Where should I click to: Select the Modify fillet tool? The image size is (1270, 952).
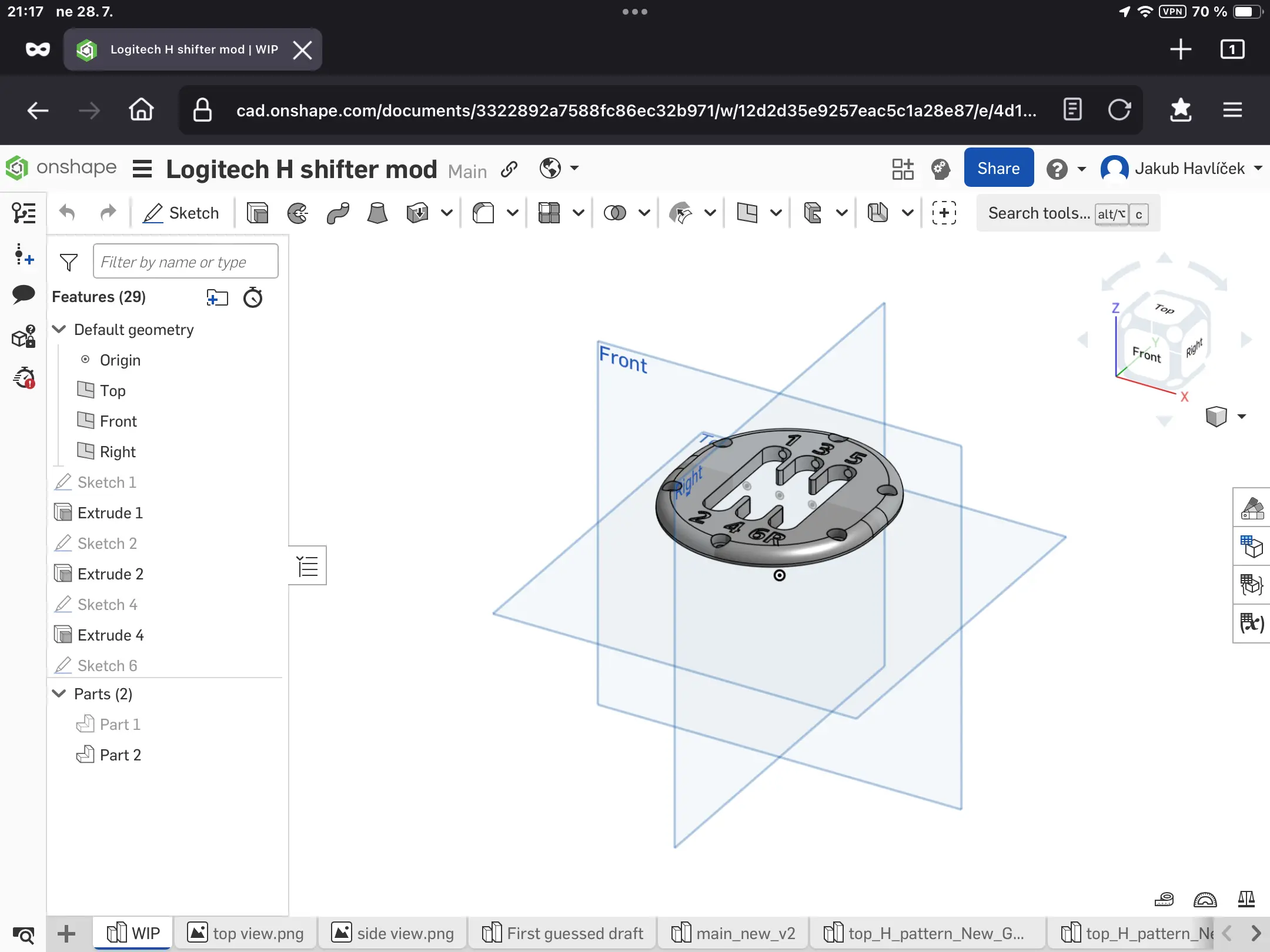[681, 213]
